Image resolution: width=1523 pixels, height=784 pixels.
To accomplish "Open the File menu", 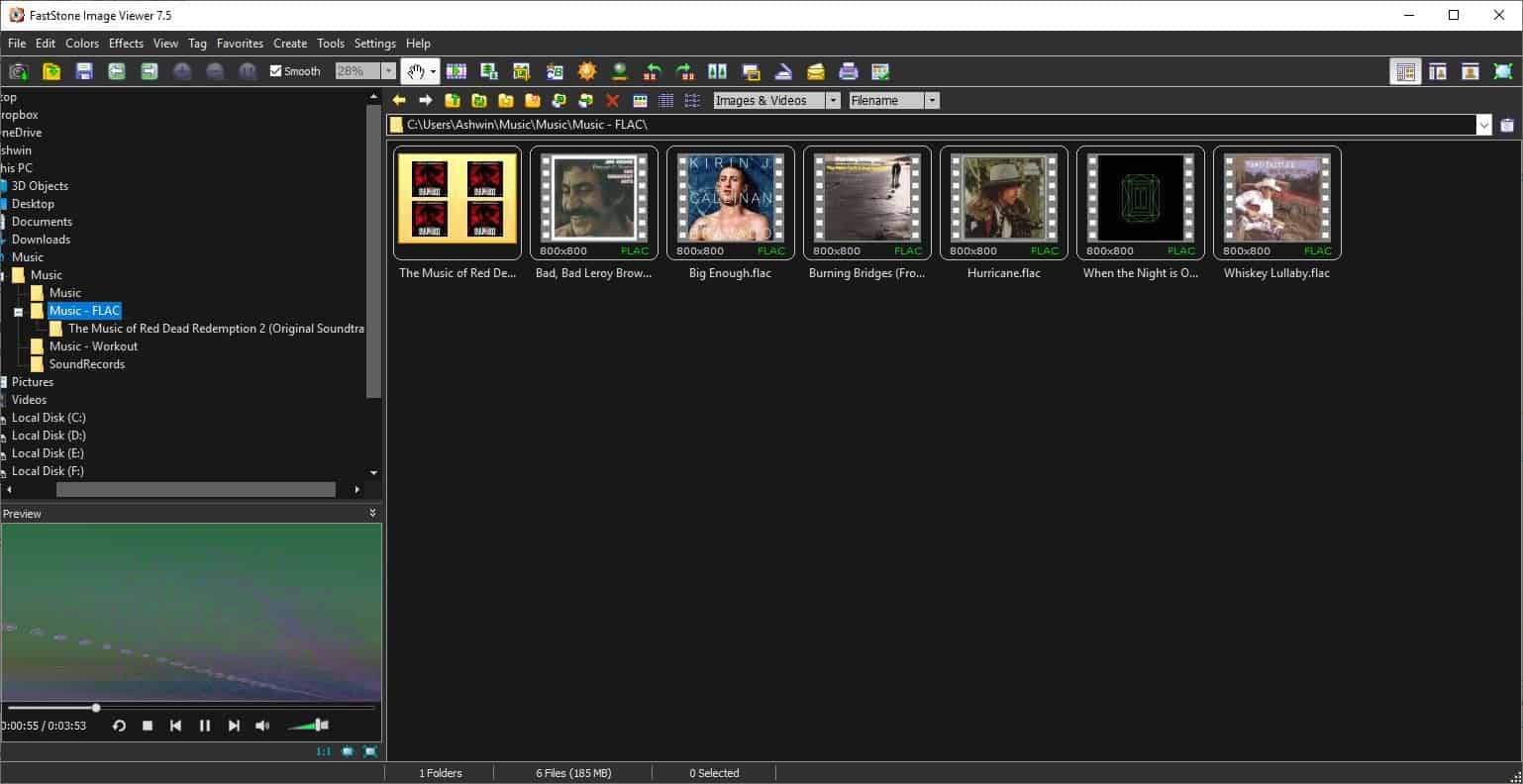I will (17, 44).
